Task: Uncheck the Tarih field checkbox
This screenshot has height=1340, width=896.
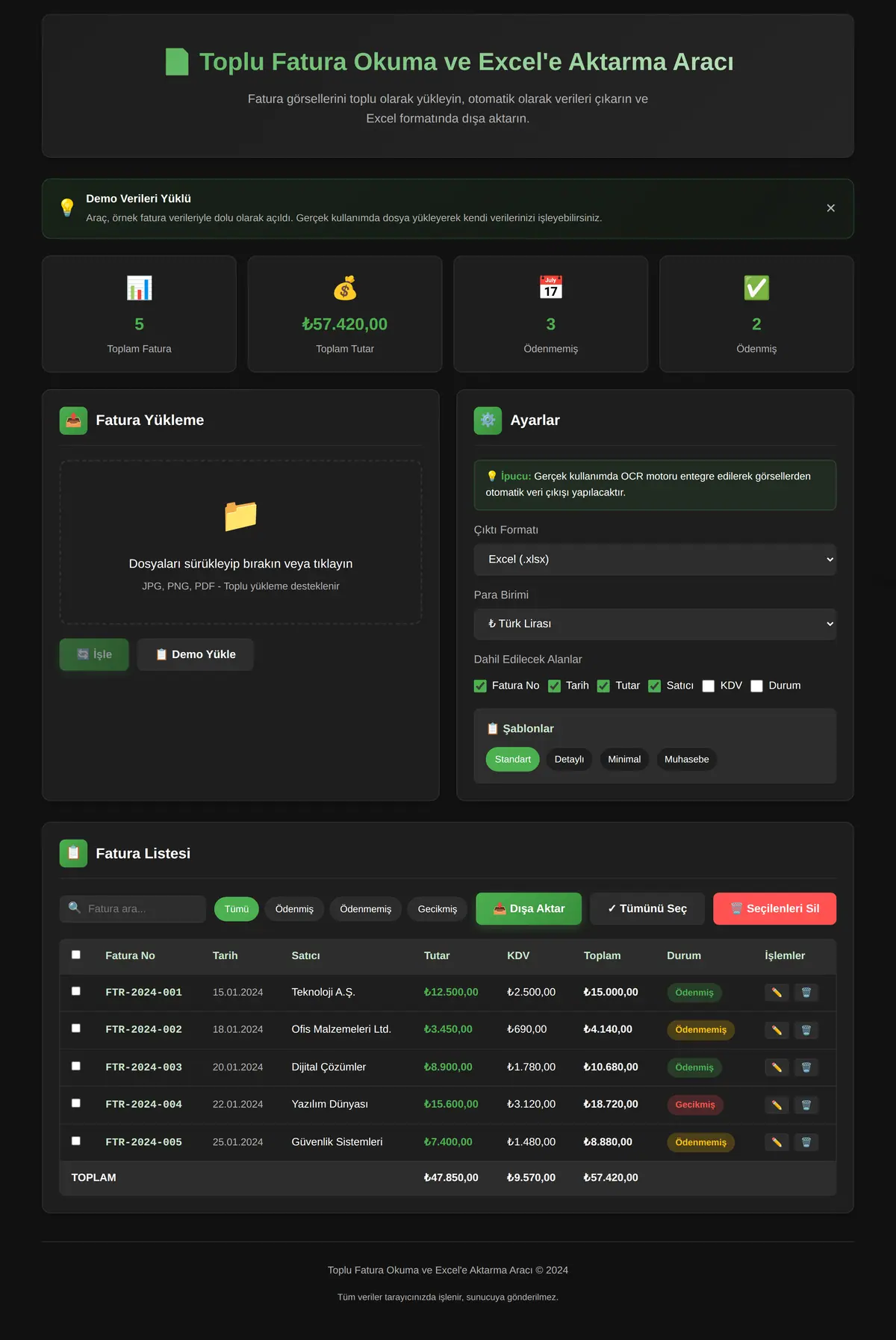Action: point(554,686)
